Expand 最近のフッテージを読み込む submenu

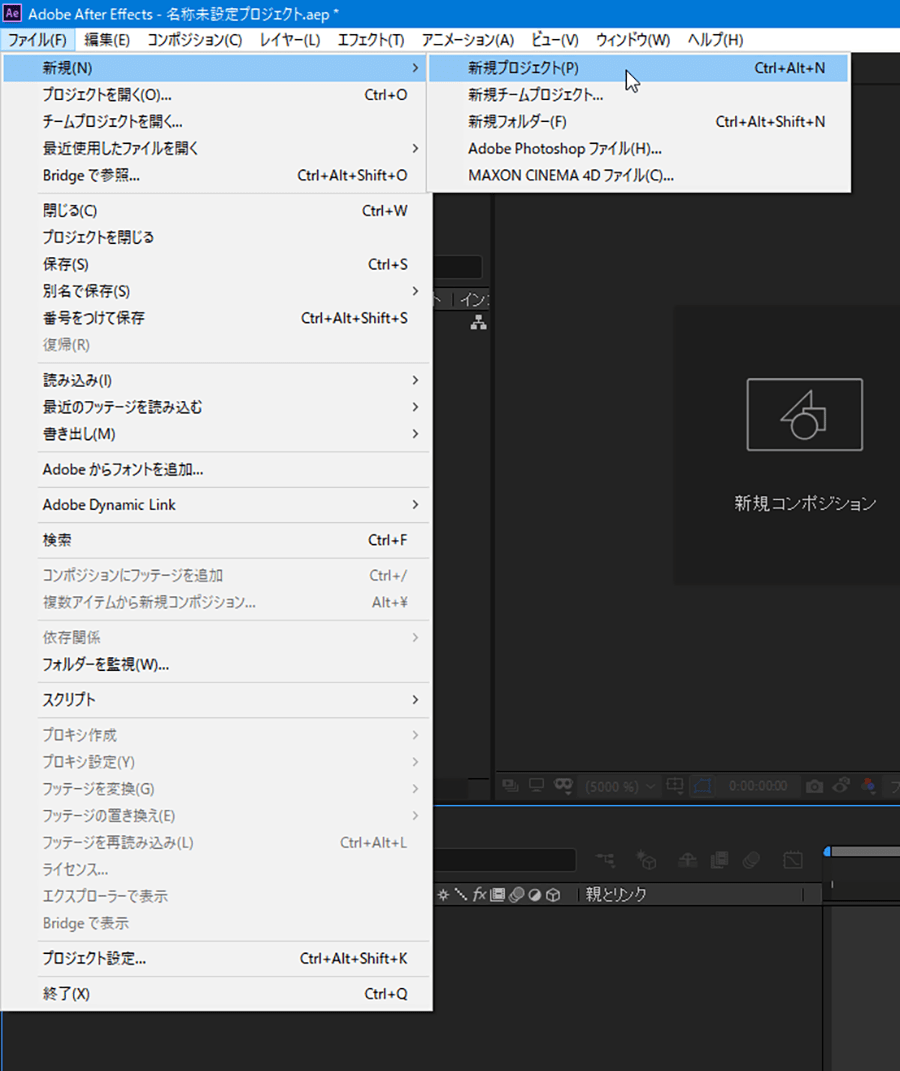[214, 407]
